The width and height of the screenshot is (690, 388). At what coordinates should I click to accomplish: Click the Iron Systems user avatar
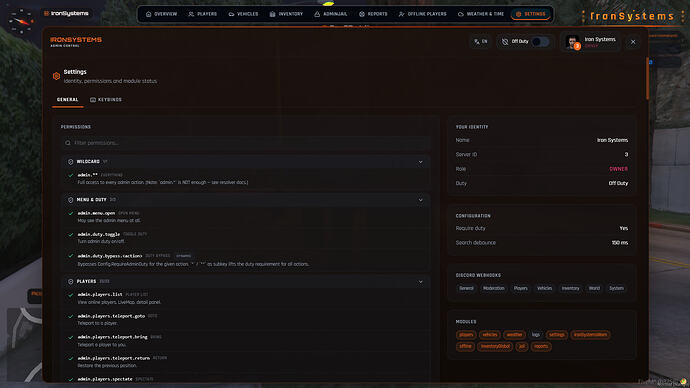pyautogui.click(x=572, y=42)
